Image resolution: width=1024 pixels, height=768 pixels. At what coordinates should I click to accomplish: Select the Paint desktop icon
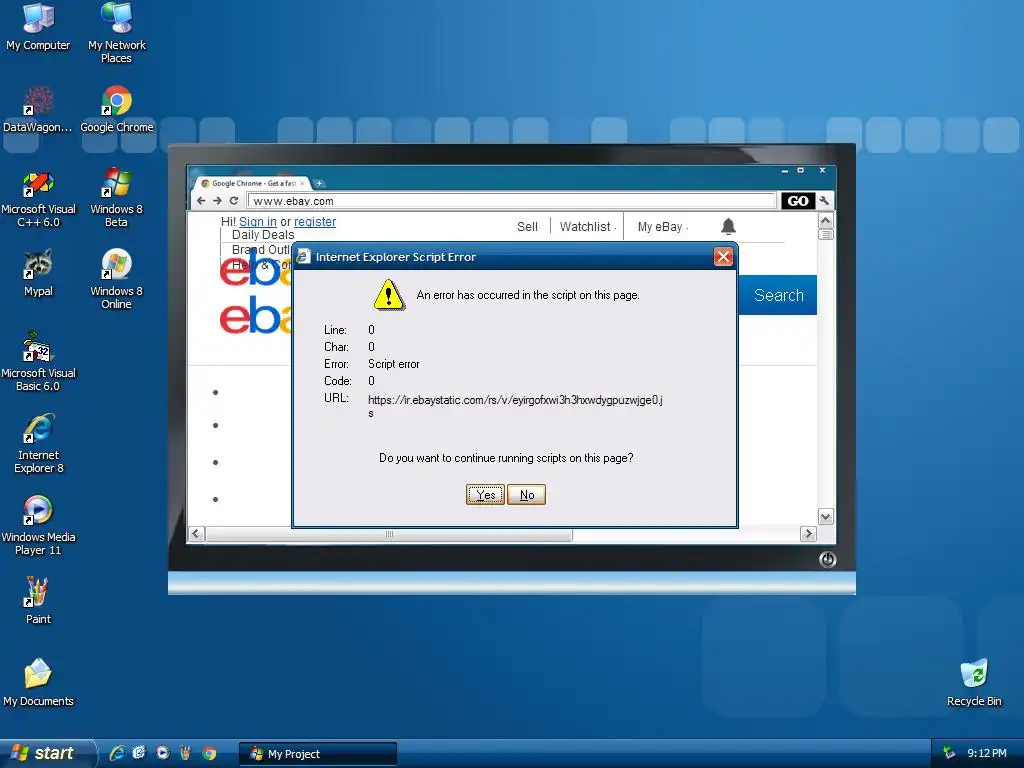click(38, 601)
